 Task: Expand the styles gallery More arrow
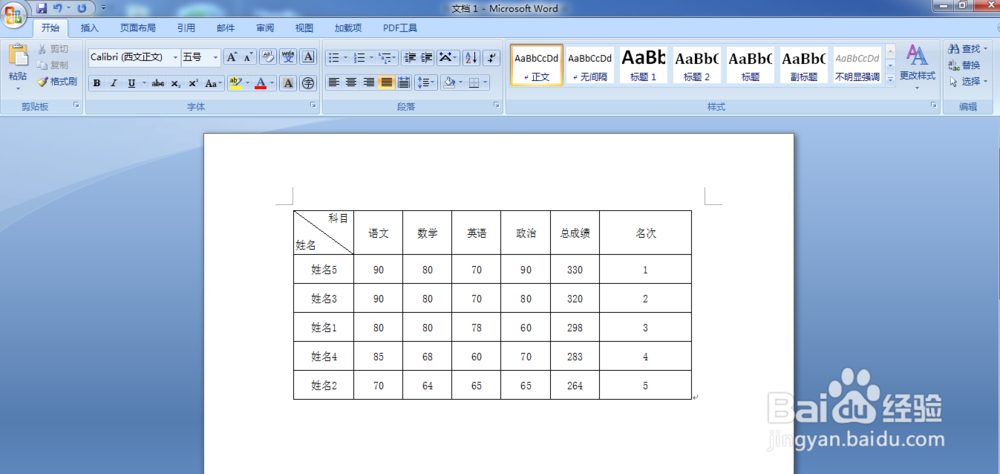pyautogui.click(x=890, y=79)
